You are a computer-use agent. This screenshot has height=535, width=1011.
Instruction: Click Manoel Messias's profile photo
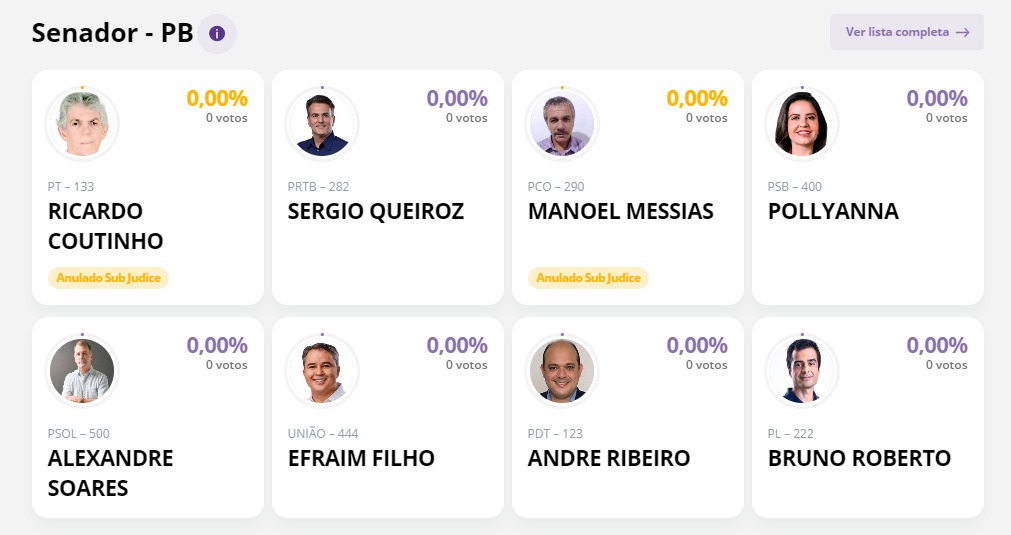coord(562,124)
